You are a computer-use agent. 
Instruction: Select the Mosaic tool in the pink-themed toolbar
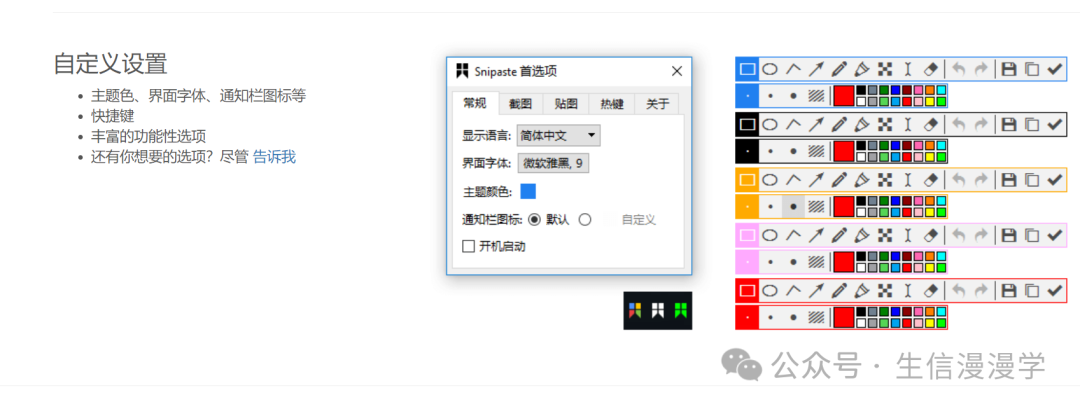(884, 235)
